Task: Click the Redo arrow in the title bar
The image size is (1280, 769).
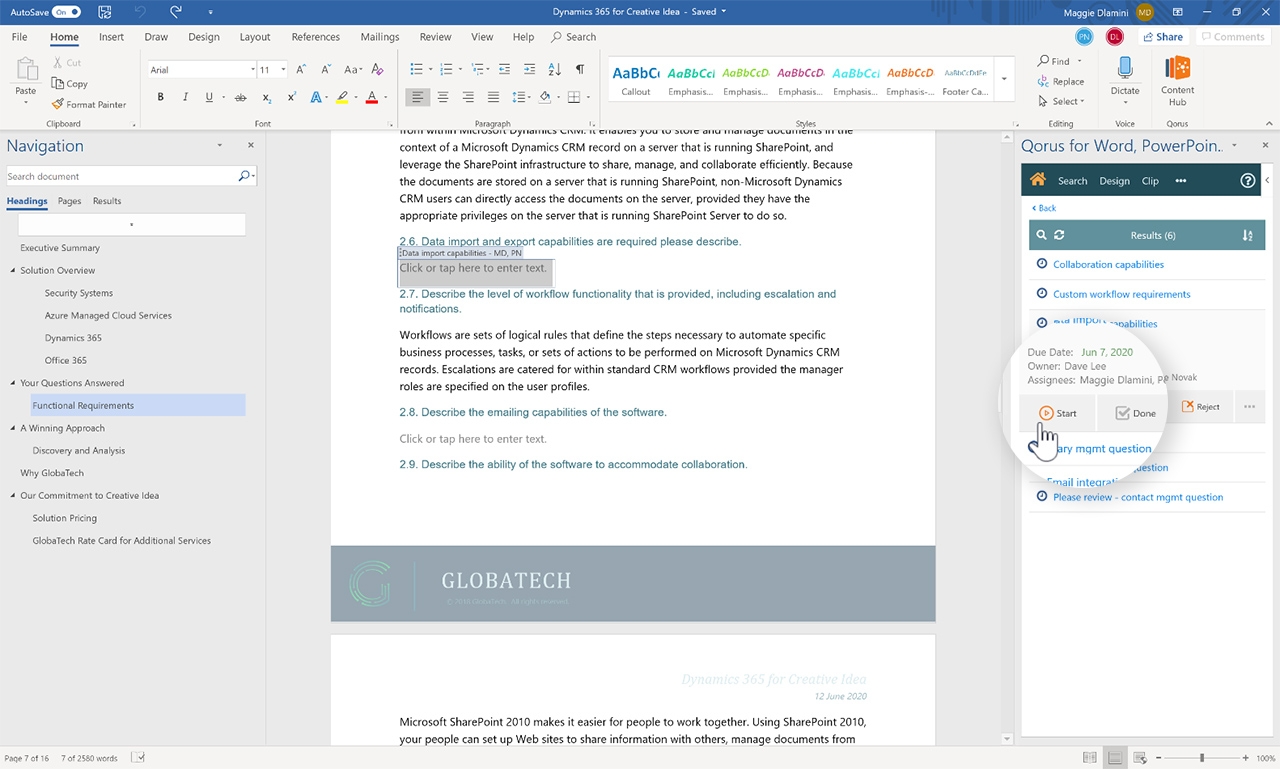Action: click(176, 12)
